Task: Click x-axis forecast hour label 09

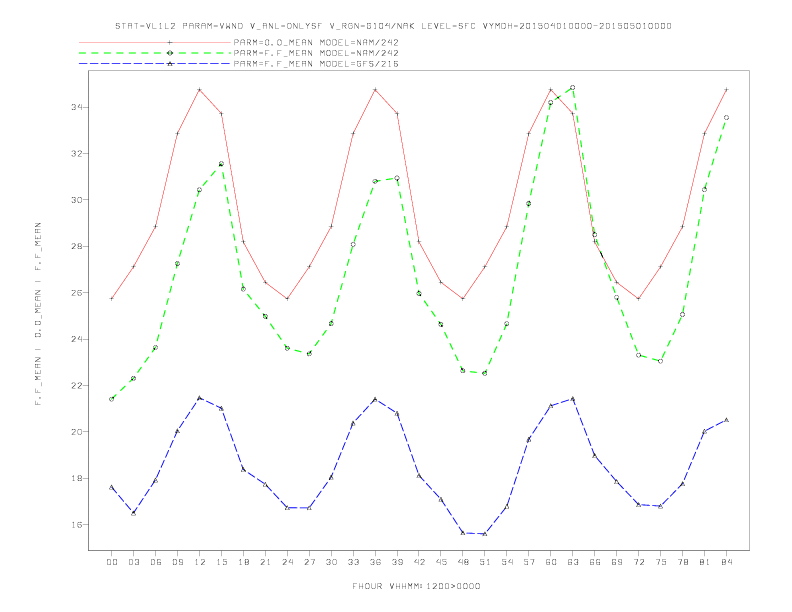Action: [x=177, y=562]
